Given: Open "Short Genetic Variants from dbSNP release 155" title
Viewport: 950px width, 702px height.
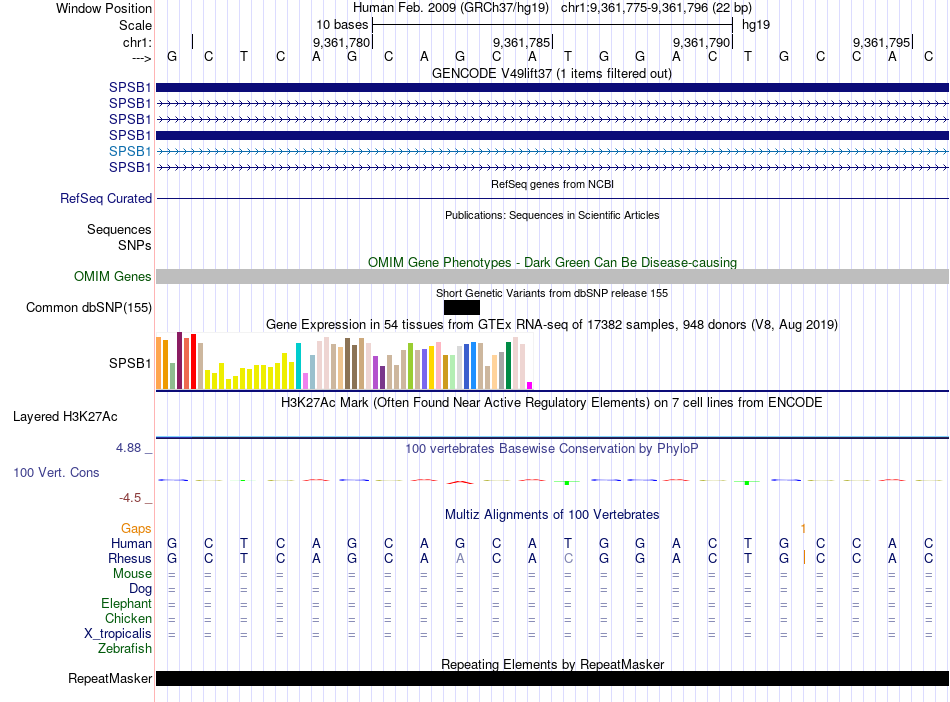Looking at the screenshot, I should point(552,293).
